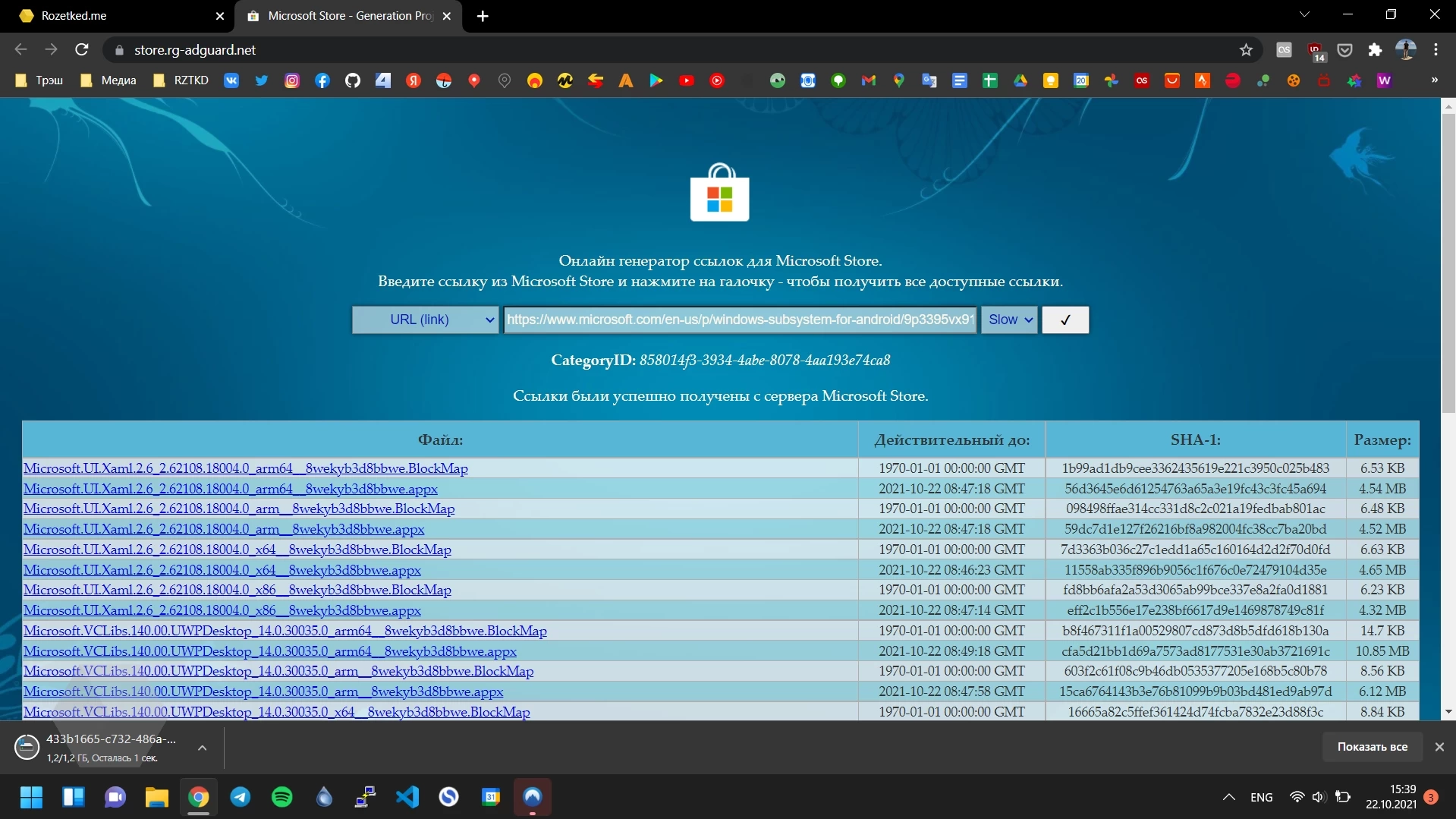1456x819 pixels.
Task: Select SHA-1 cell 1b99ad1db9cee3362435619e221c3950c025b483
Action: coord(1195,468)
